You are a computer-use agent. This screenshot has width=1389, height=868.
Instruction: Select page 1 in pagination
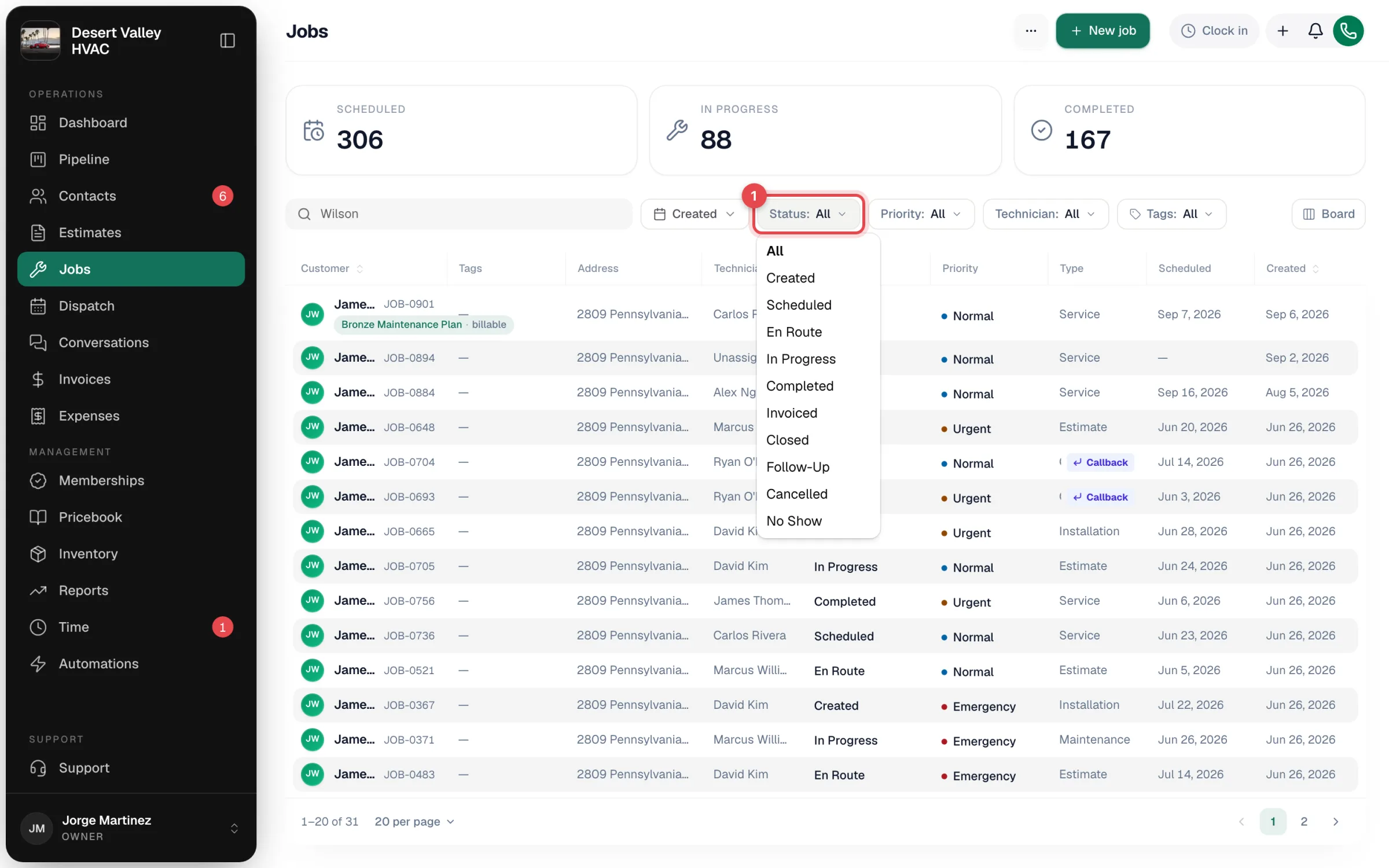click(x=1273, y=822)
